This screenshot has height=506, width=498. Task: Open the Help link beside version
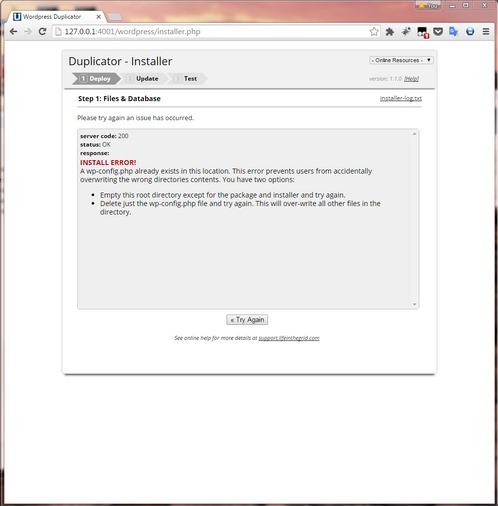pos(411,79)
